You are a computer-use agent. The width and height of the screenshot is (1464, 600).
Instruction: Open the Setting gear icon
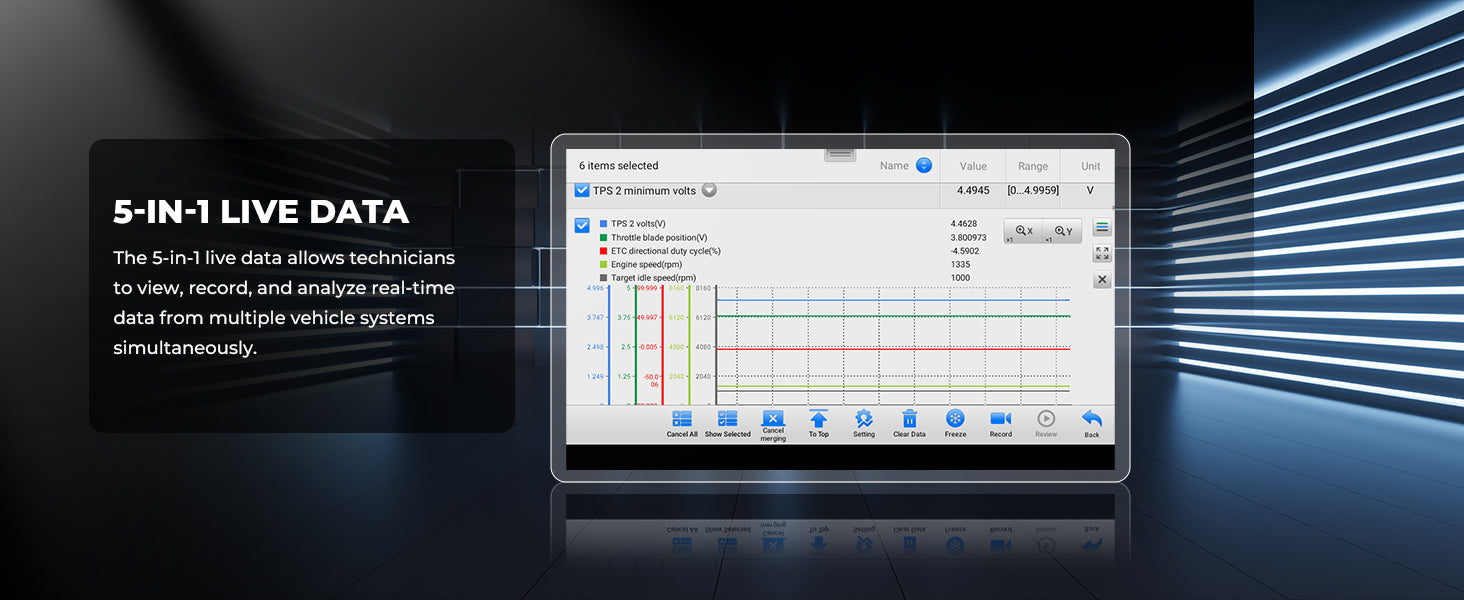tap(864, 420)
